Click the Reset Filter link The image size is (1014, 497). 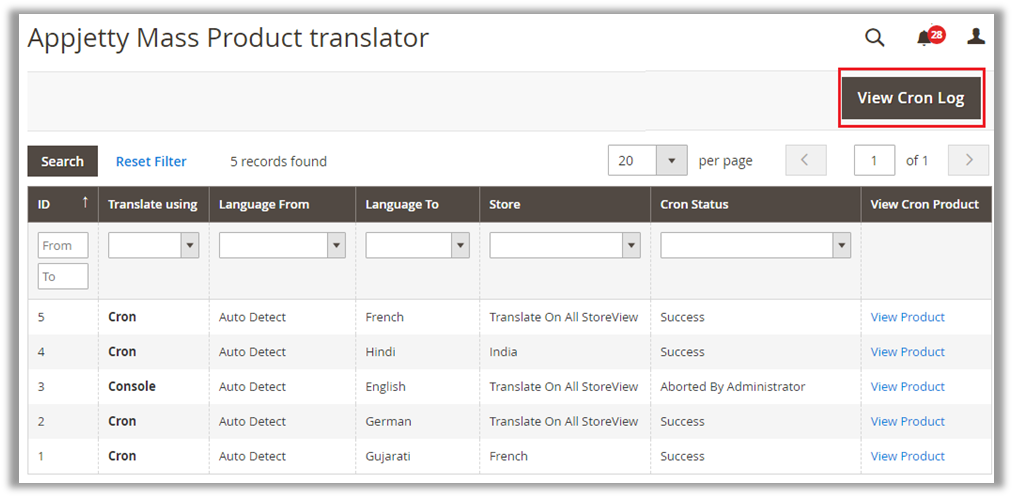coord(151,161)
